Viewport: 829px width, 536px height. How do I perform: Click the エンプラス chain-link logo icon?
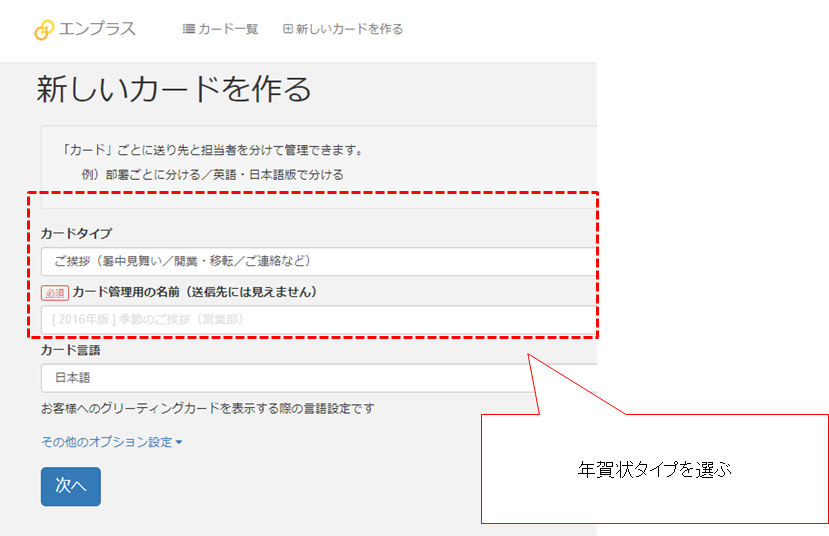click(44, 30)
